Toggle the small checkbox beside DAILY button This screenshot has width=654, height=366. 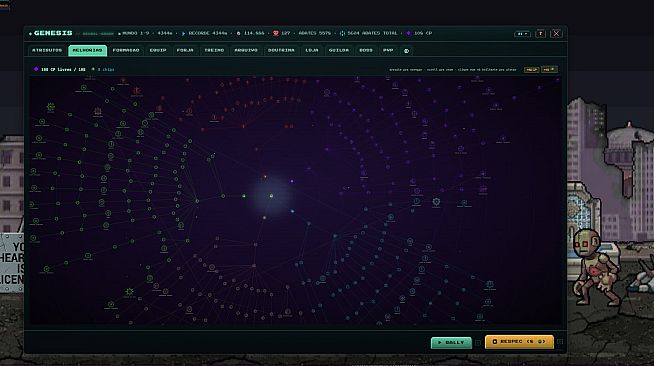[478, 343]
